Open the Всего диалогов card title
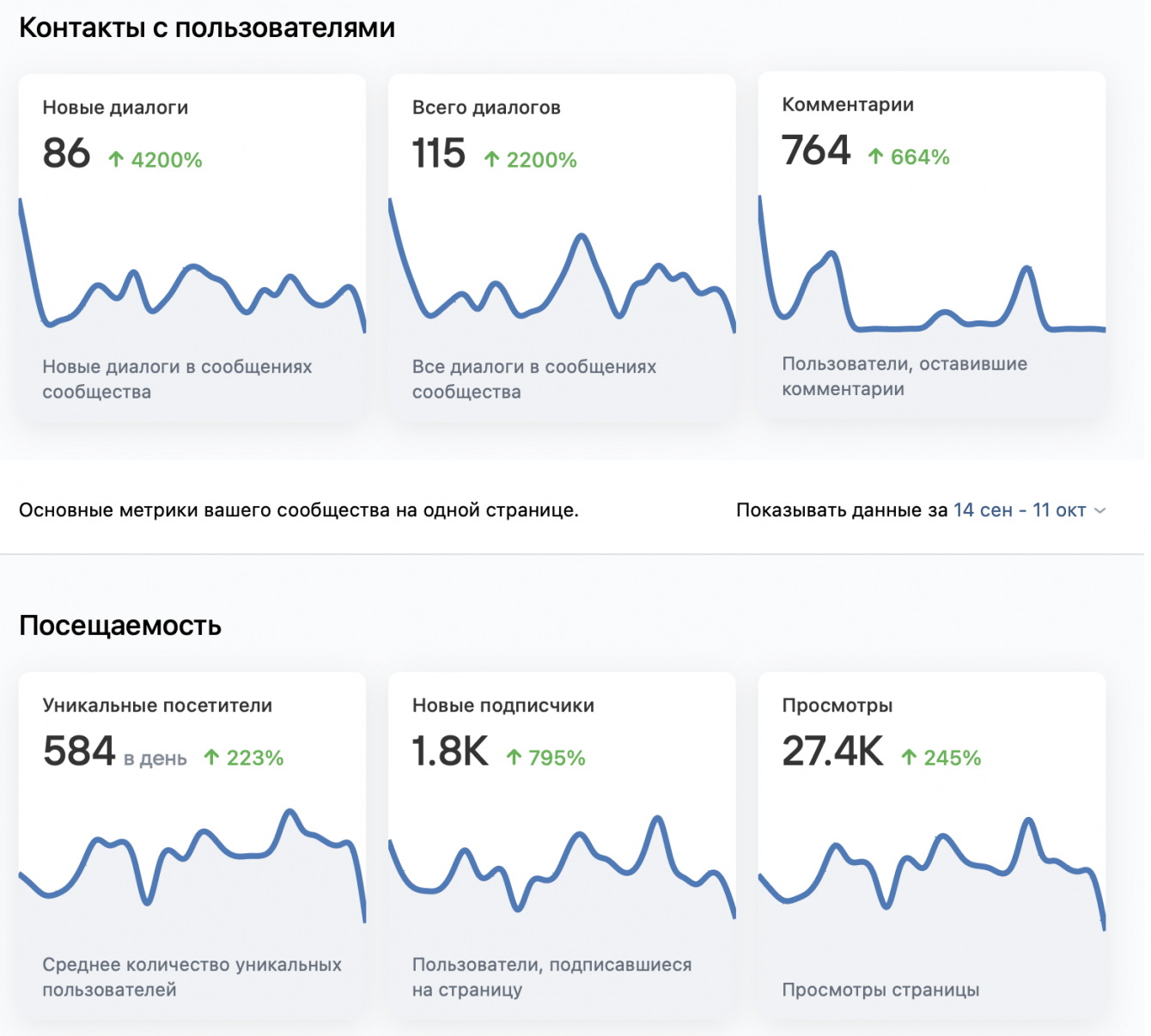The width and height of the screenshot is (1151, 1036). point(486,107)
